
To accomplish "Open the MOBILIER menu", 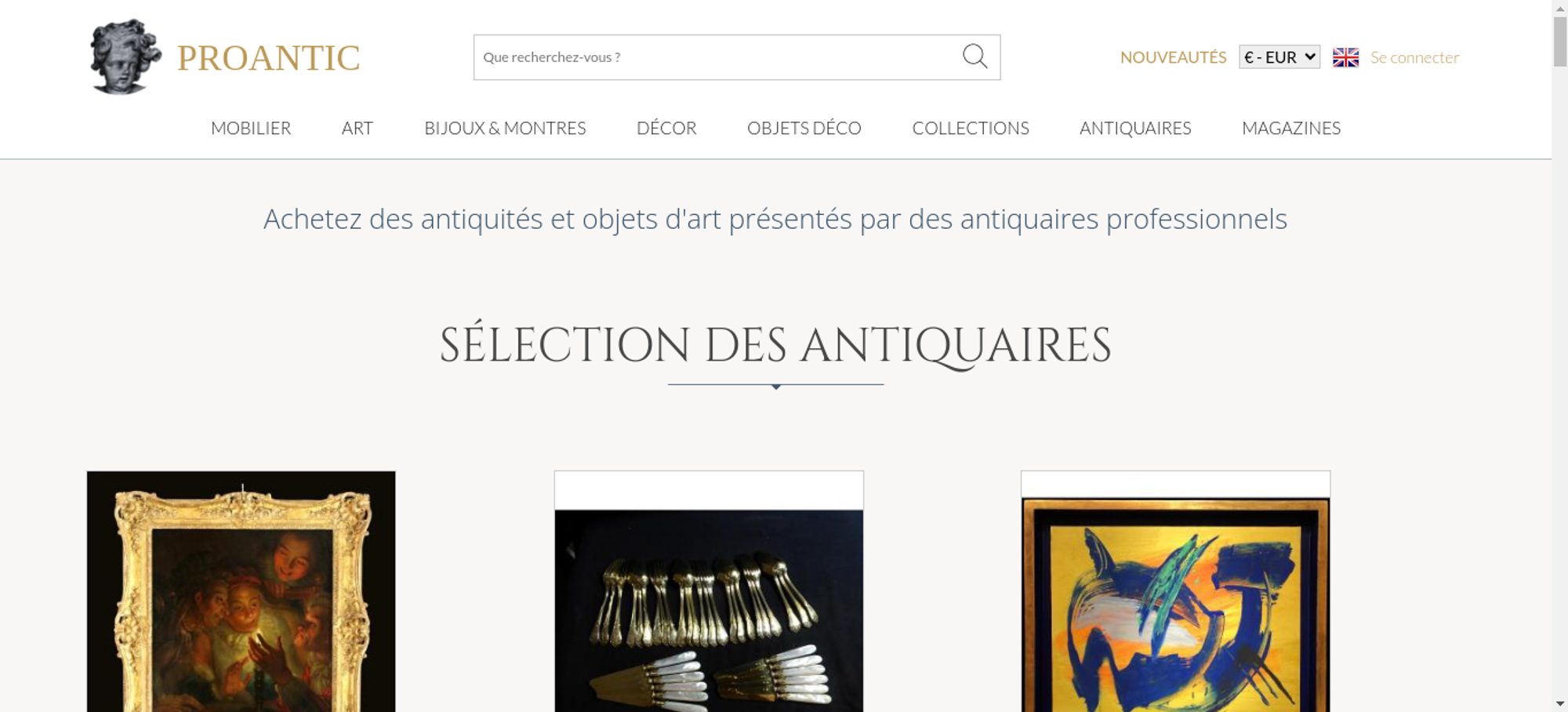I will tap(251, 128).
